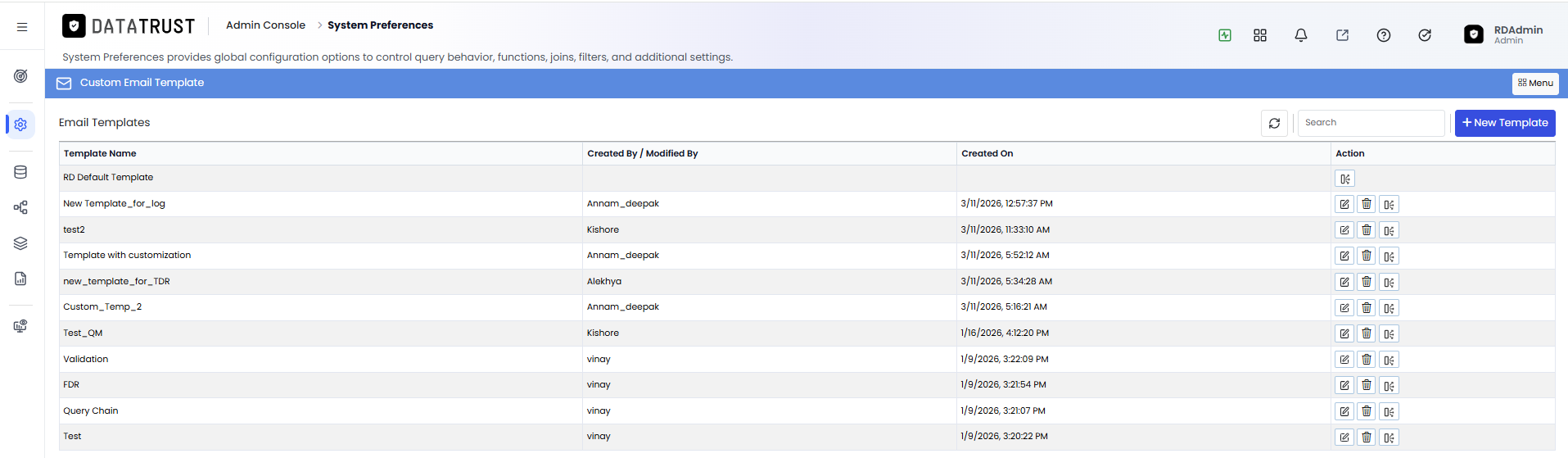
Task: Click the Alekhya creator cell
Action: point(604,282)
